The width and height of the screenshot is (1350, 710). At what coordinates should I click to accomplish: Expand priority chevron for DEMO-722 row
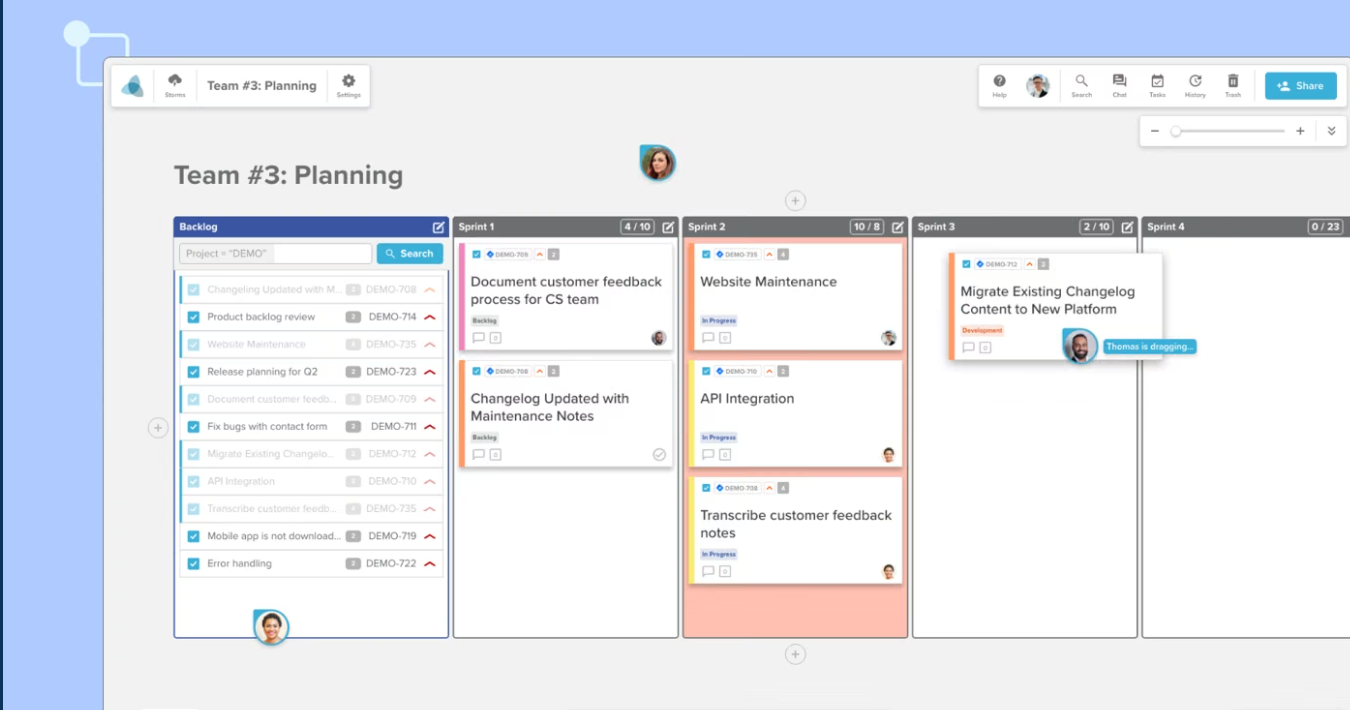point(430,564)
